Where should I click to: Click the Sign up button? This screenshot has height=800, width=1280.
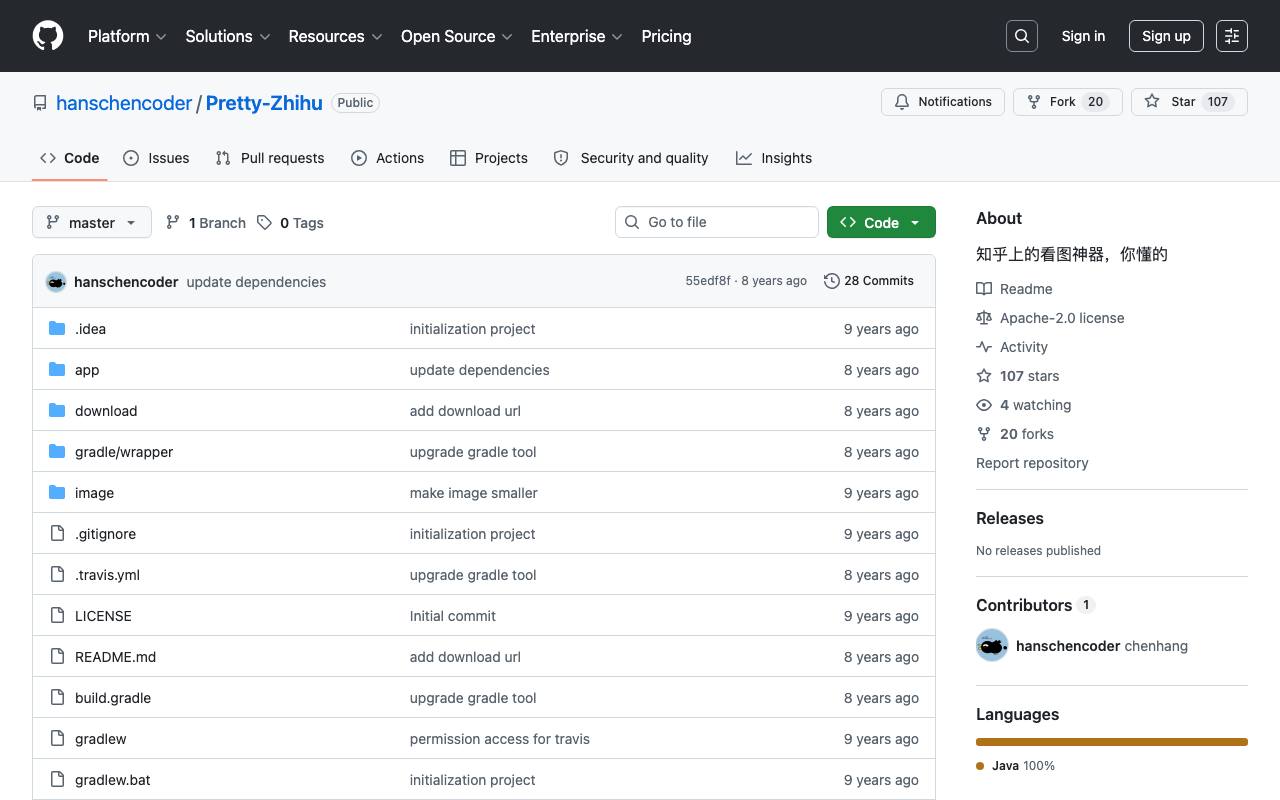coord(1166,36)
